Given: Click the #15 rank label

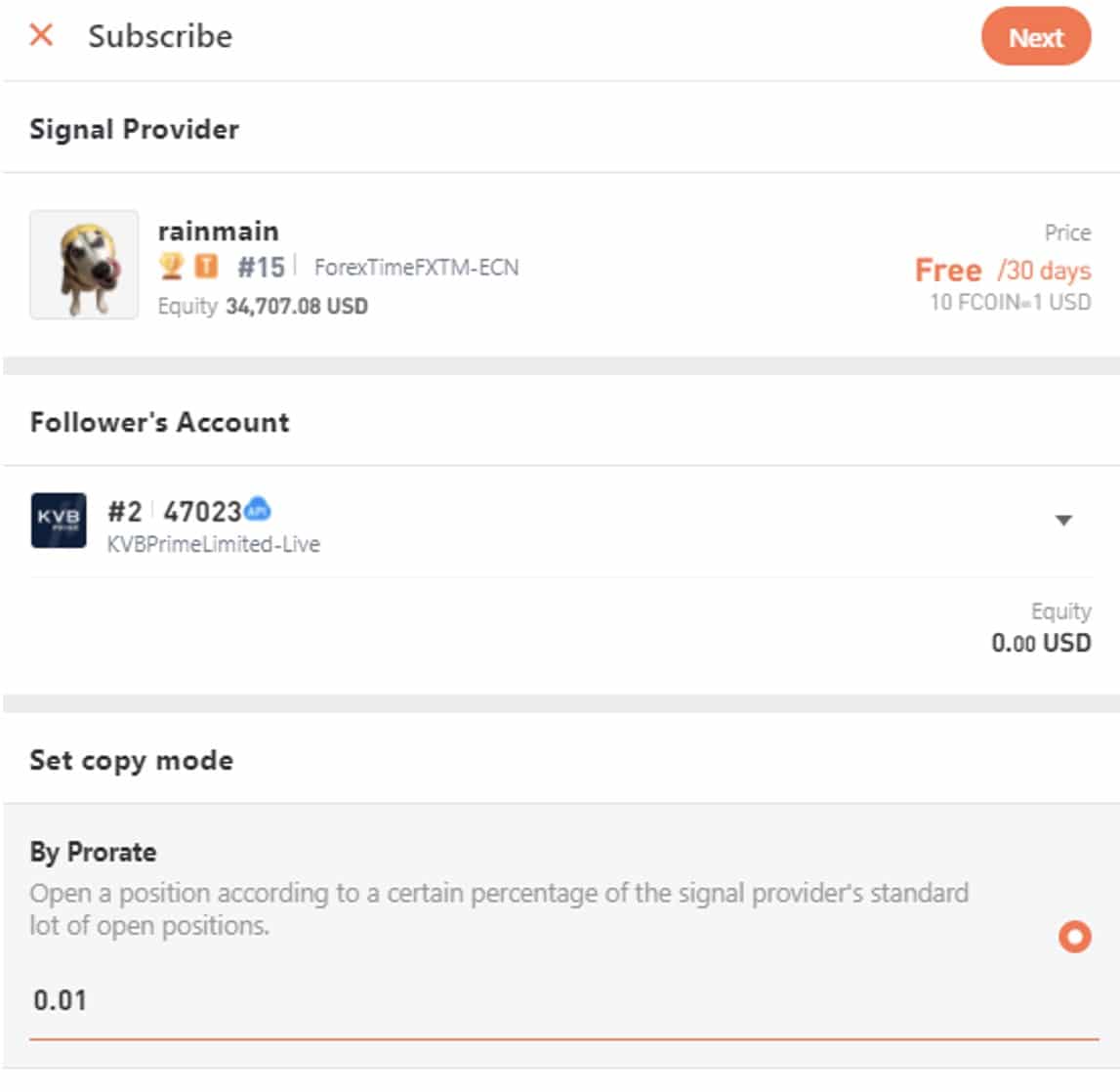Looking at the screenshot, I should tap(261, 267).
